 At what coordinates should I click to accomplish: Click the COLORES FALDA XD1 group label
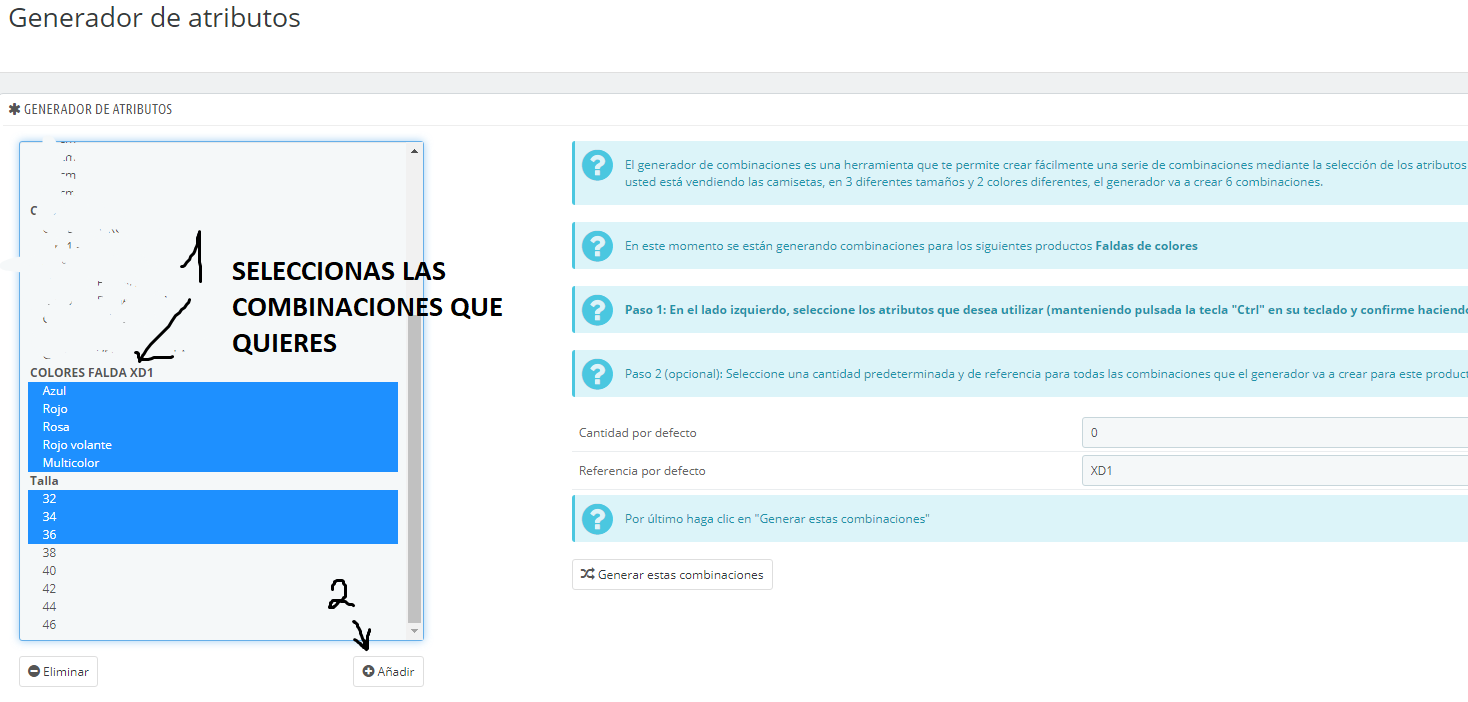(x=92, y=373)
